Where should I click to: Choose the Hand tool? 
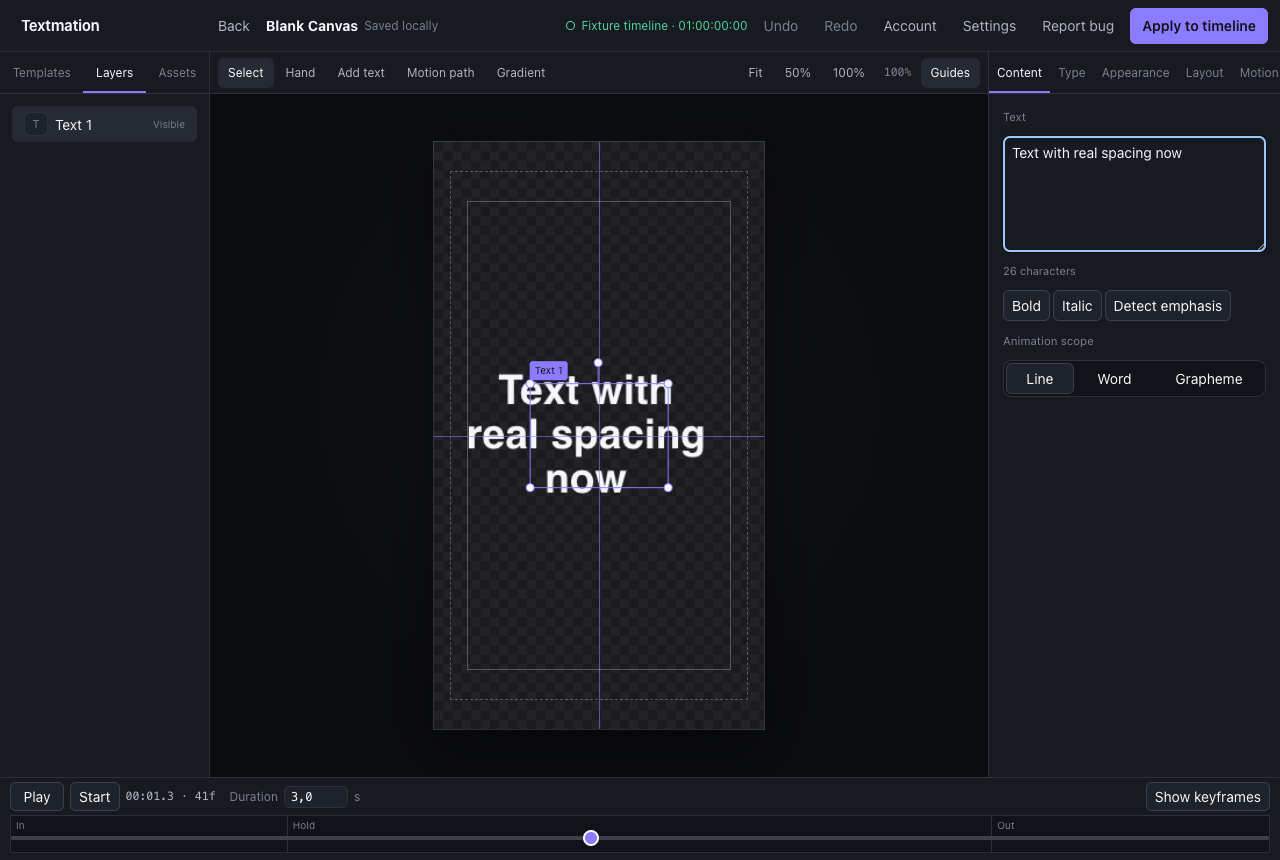coord(300,73)
